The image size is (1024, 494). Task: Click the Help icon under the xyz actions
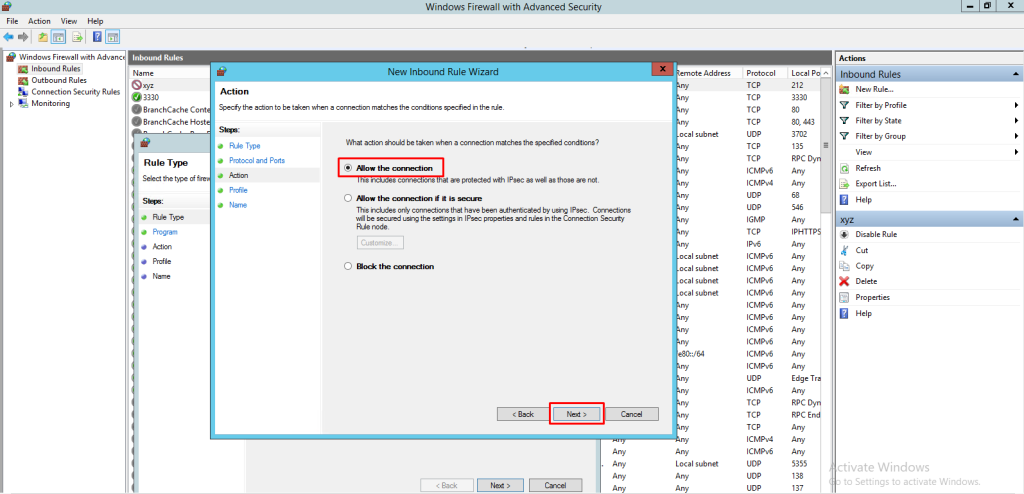click(844, 314)
